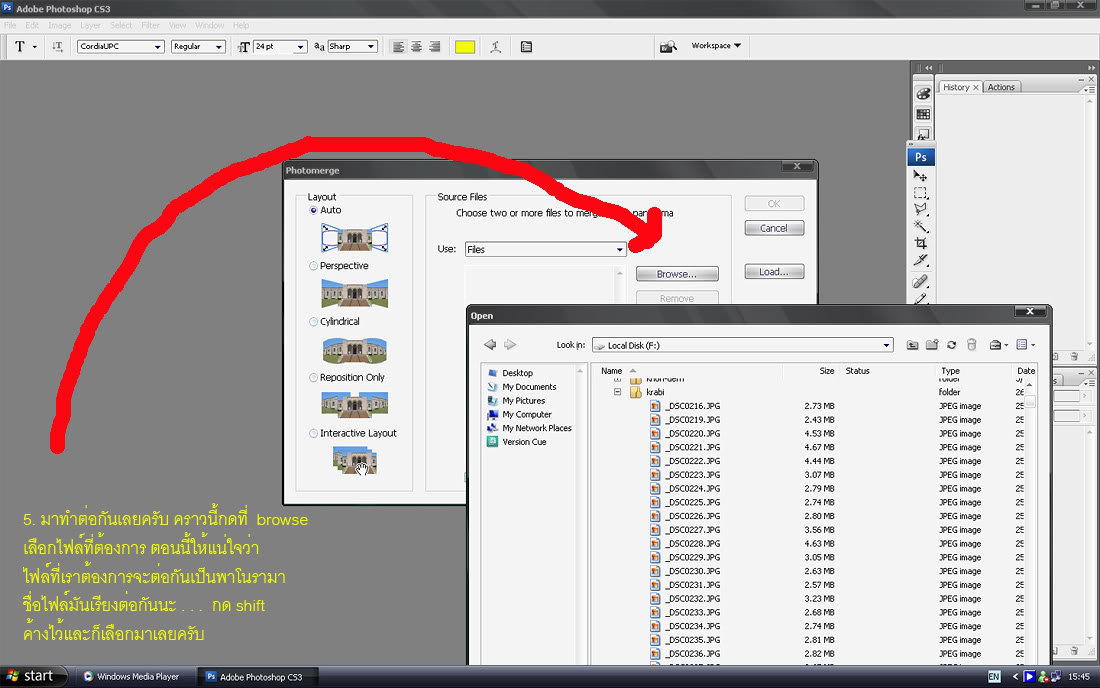
Task: Open the Color palette dock icon
Action: 923,94
